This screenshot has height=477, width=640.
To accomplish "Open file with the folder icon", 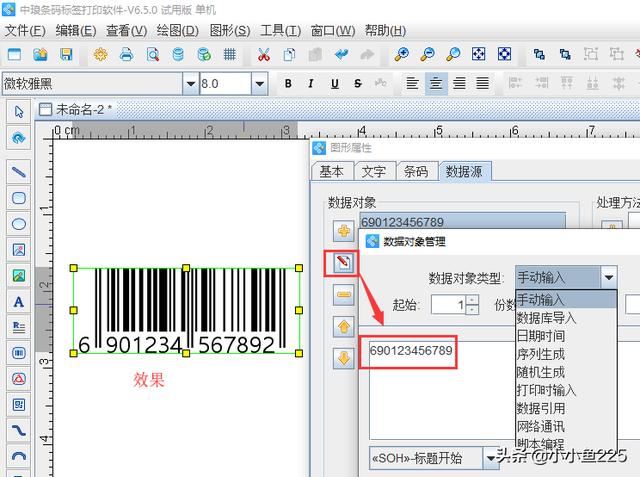I will [x=40, y=54].
